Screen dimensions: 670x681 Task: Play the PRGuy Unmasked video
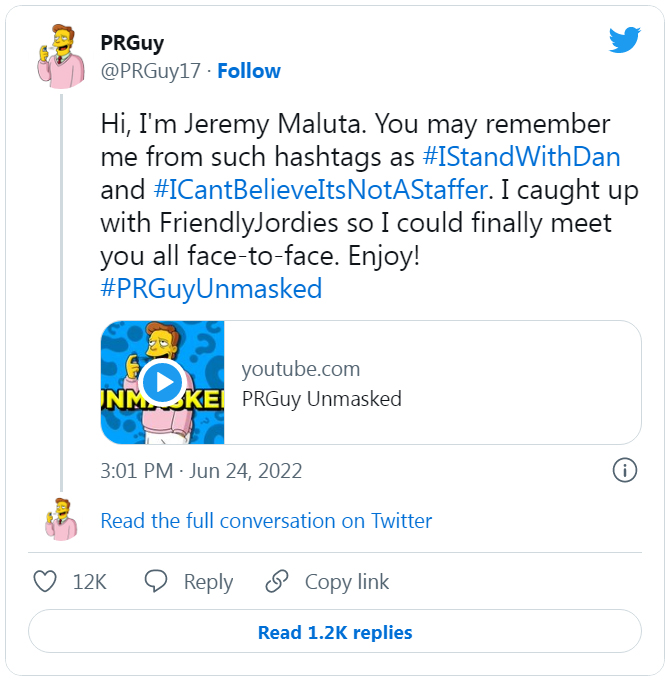point(162,382)
